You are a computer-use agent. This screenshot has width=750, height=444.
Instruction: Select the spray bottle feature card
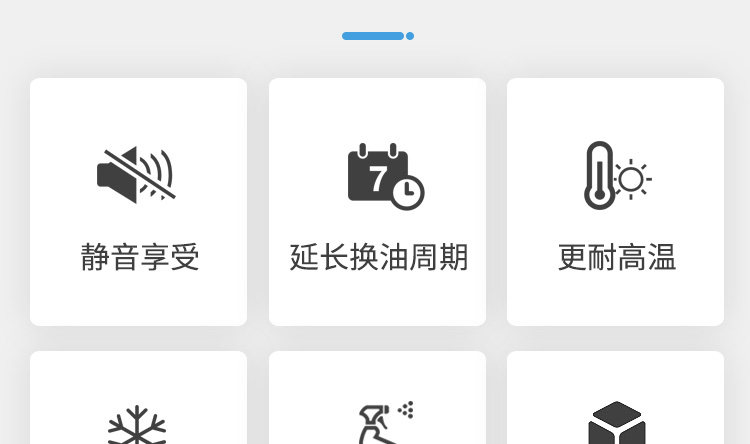click(377, 398)
